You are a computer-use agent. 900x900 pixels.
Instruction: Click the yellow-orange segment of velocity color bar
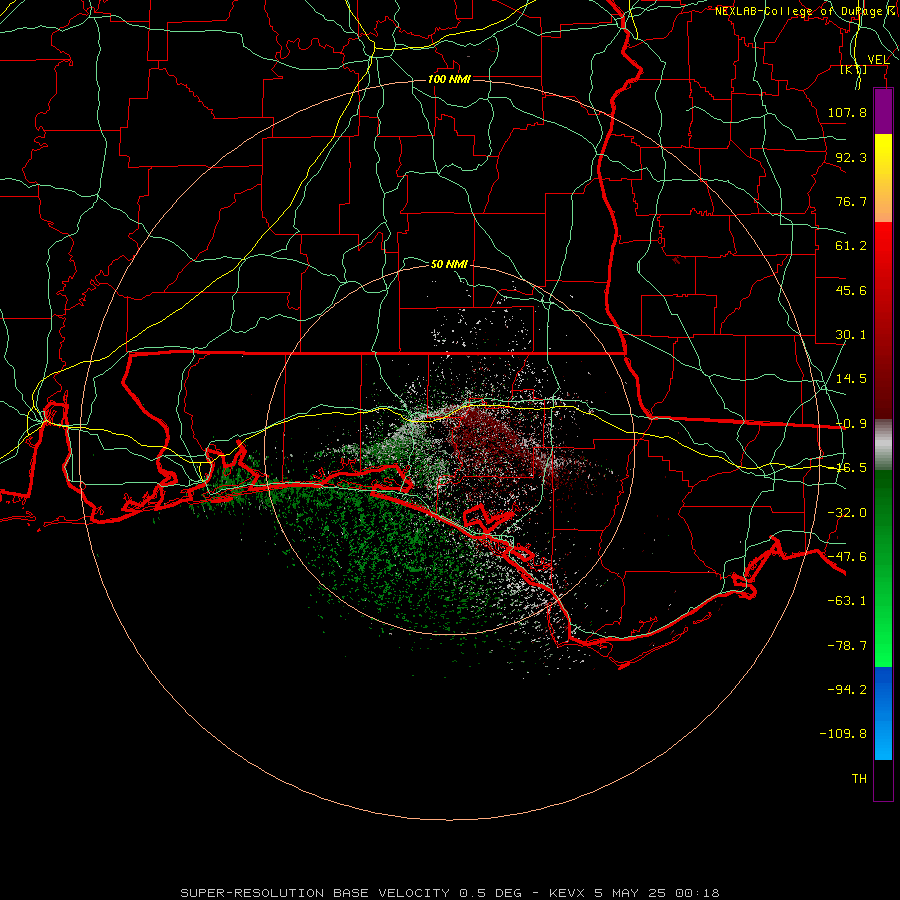tap(883, 178)
